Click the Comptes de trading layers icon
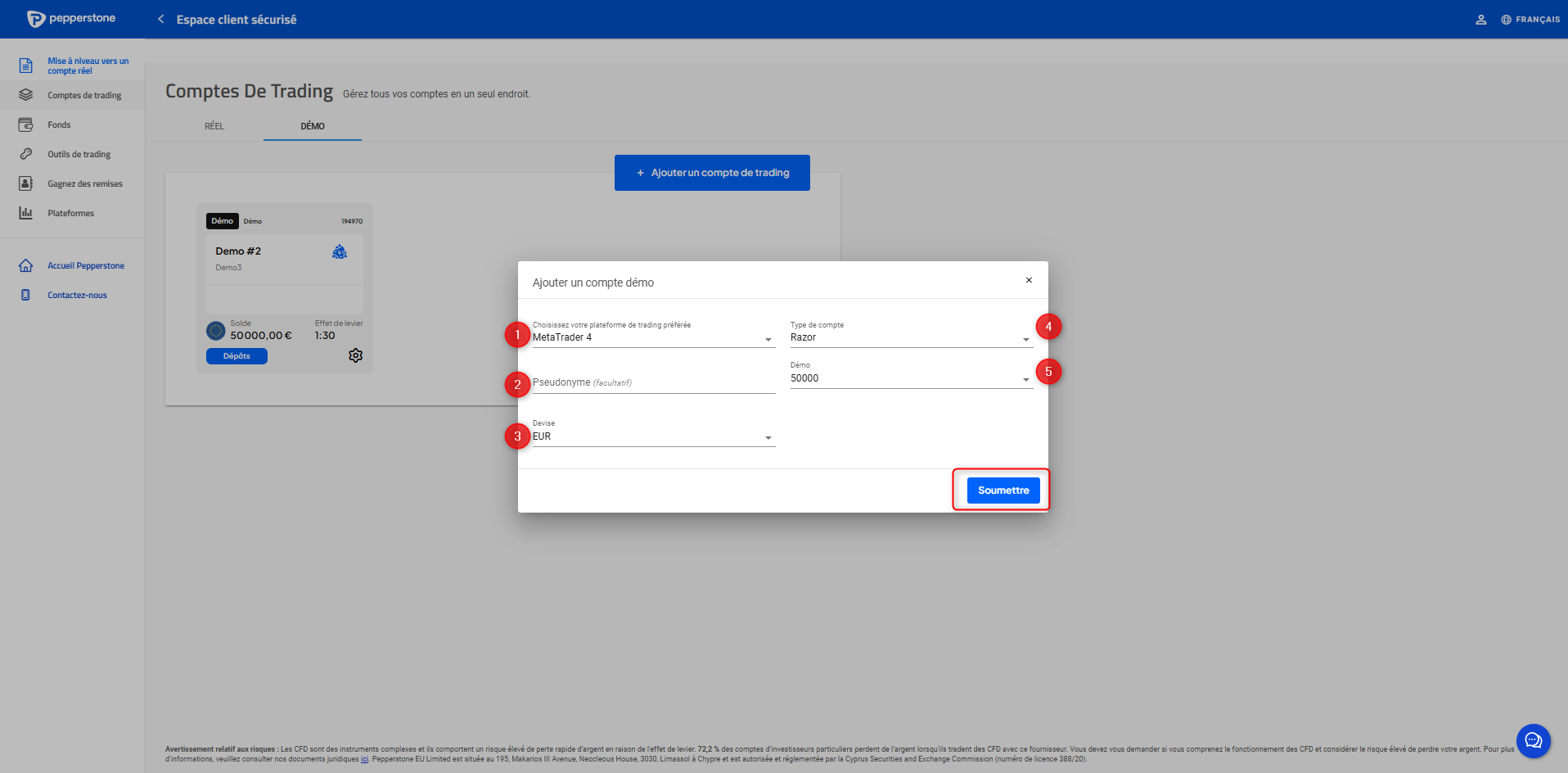Viewport: 1568px width, 773px height. (x=26, y=95)
